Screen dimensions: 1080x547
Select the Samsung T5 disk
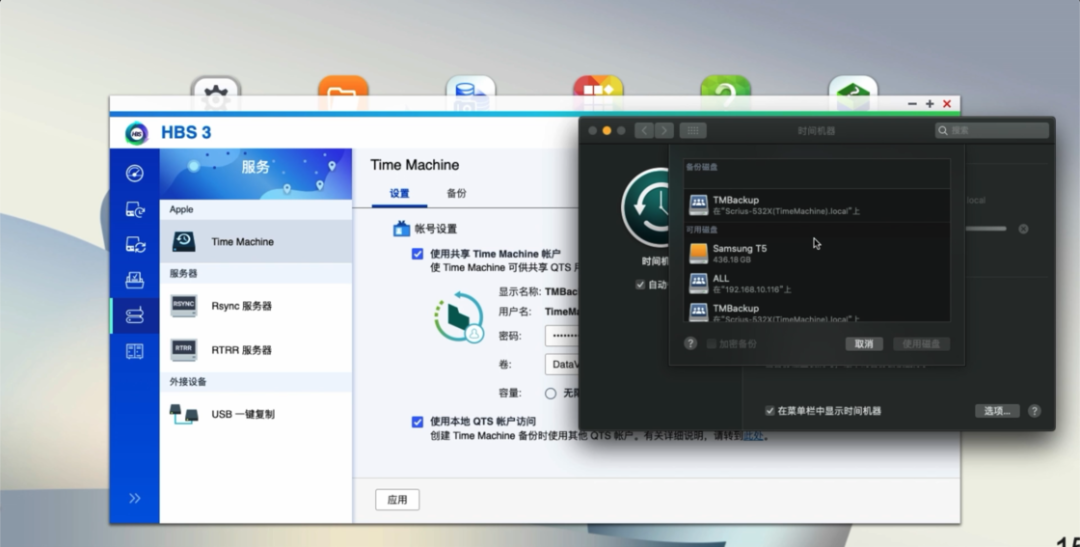[x=817, y=254]
